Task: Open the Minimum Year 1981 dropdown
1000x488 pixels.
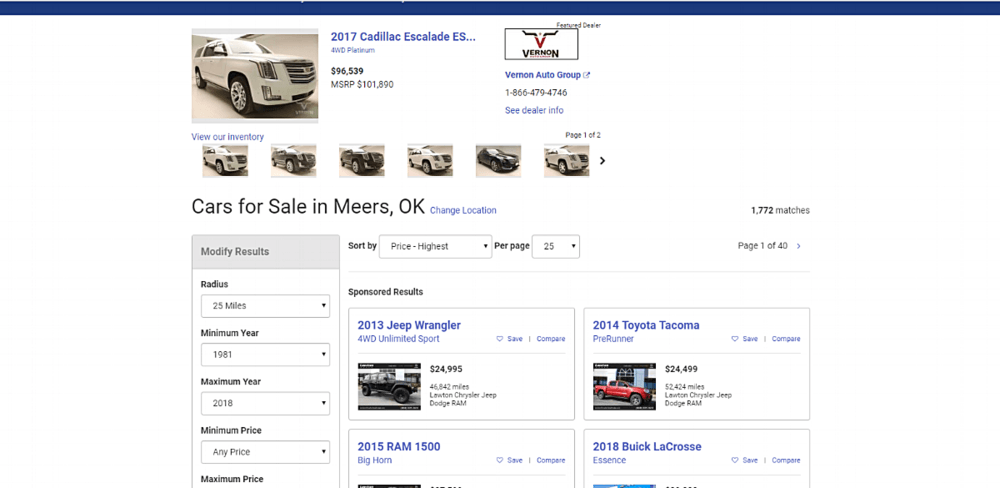Action: (x=265, y=354)
